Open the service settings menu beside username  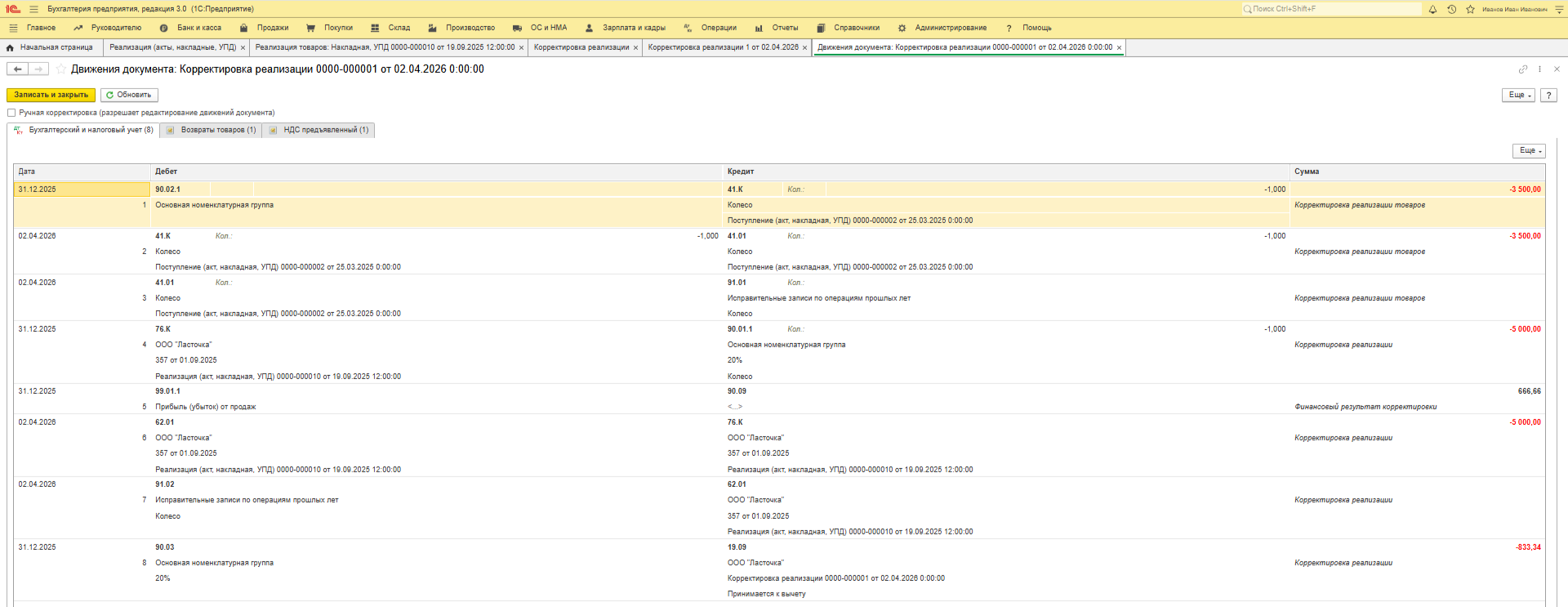tap(1558, 9)
